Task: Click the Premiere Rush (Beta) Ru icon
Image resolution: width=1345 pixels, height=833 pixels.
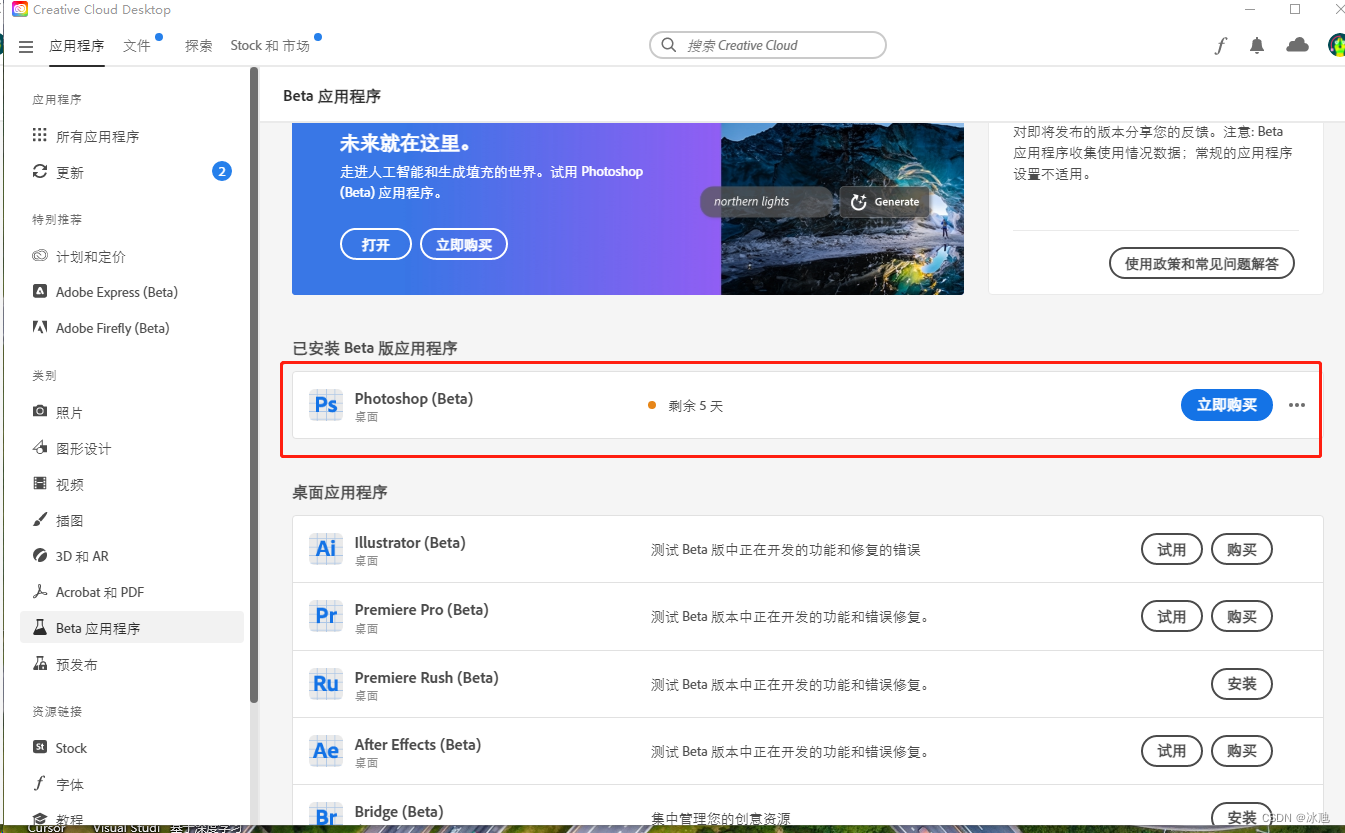Action: [326, 684]
